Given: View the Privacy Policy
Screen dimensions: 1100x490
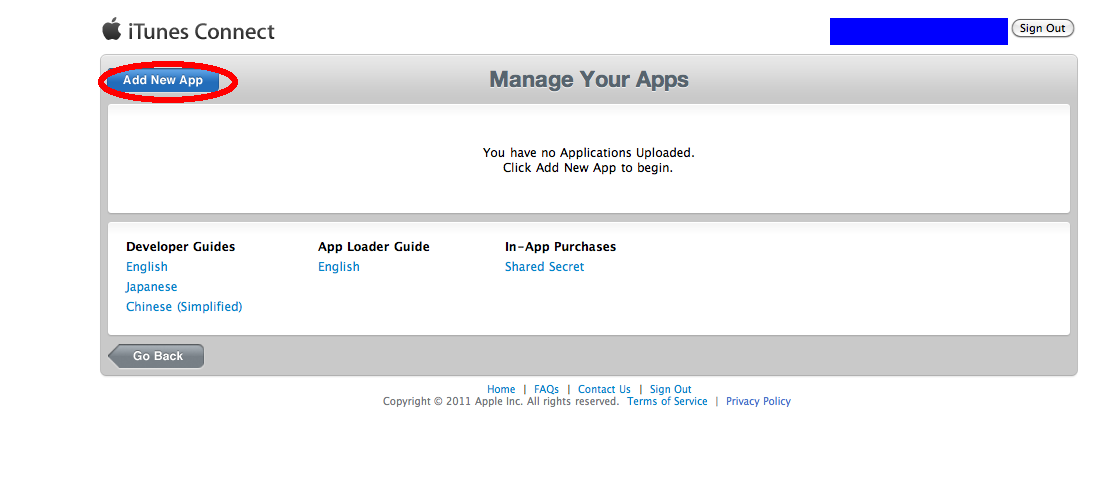Looking at the screenshot, I should pos(758,402).
